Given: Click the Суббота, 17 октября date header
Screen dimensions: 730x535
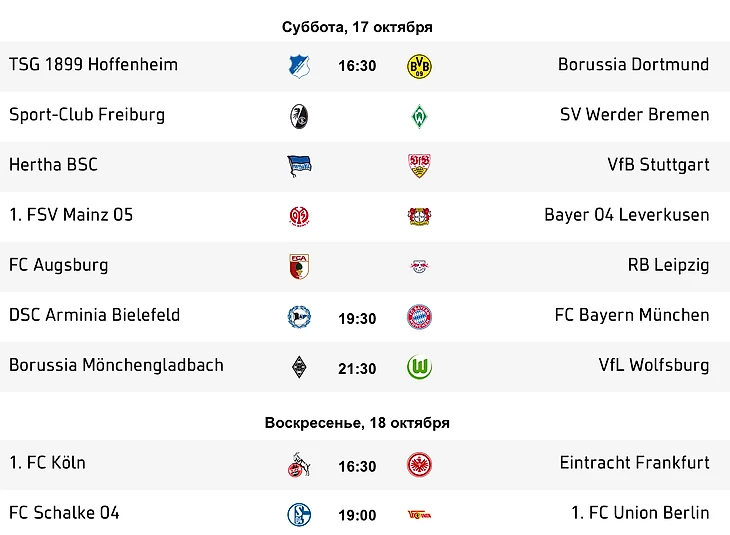Looking at the screenshot, I should click(x=357, y=27).
